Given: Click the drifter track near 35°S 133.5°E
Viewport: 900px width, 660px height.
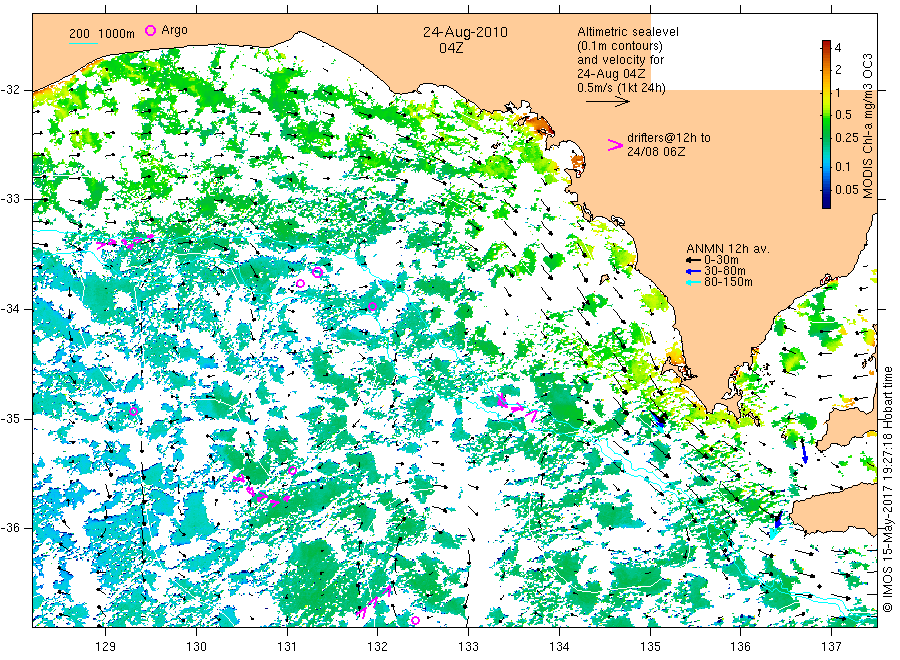Looking at the screenshot, I should click(x=517, y=407).
